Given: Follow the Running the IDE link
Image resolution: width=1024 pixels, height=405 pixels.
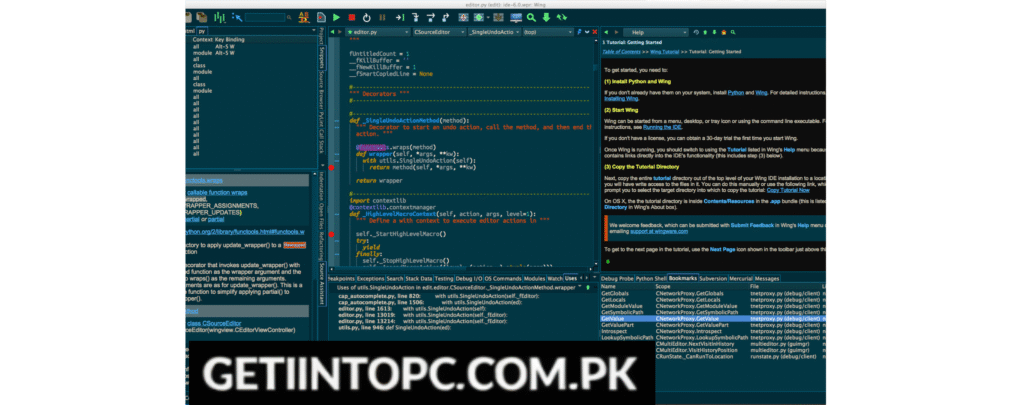Looking at the screenshot, I should click(x=661, y=127).
